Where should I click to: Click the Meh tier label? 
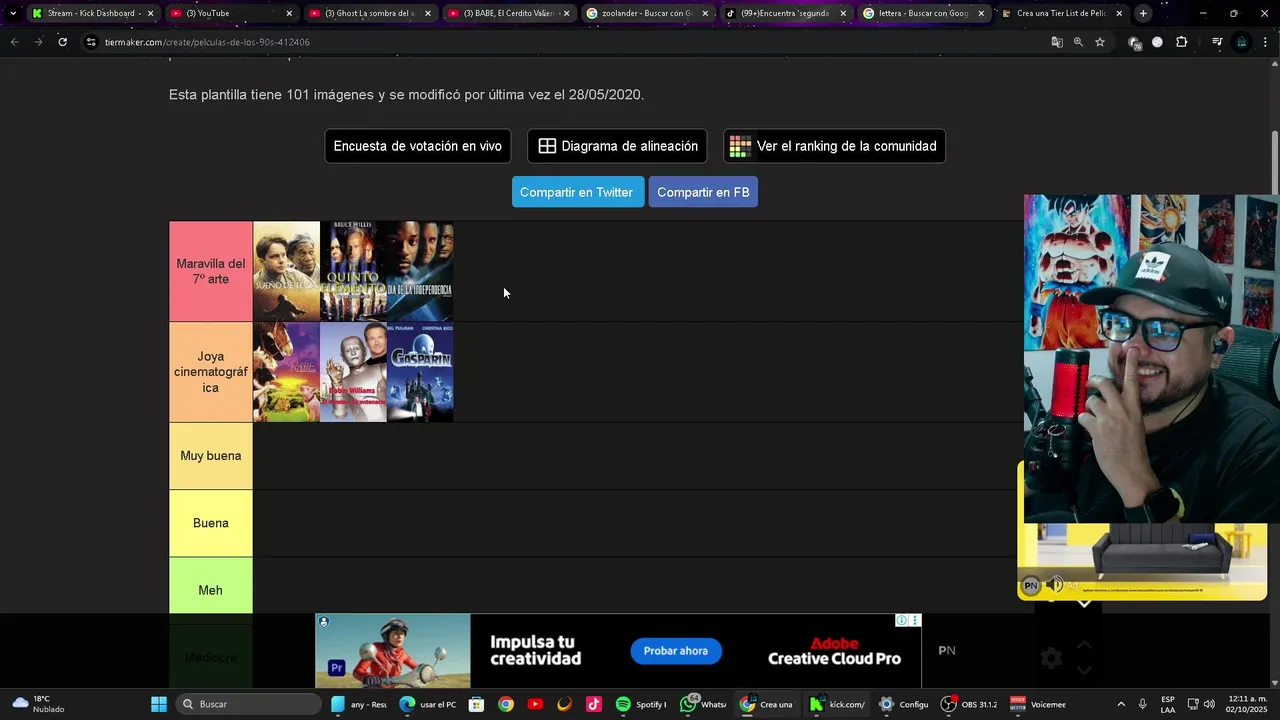click(211, 590)
